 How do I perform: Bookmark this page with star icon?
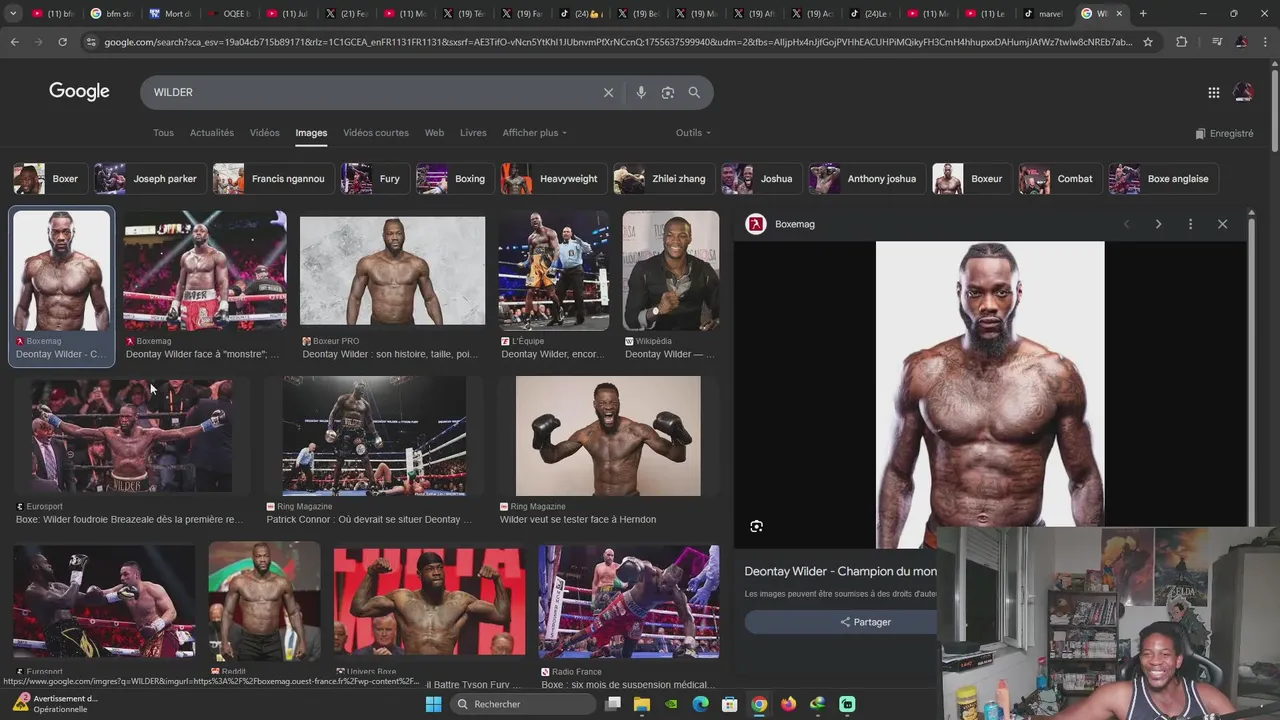click(1148, 42)
